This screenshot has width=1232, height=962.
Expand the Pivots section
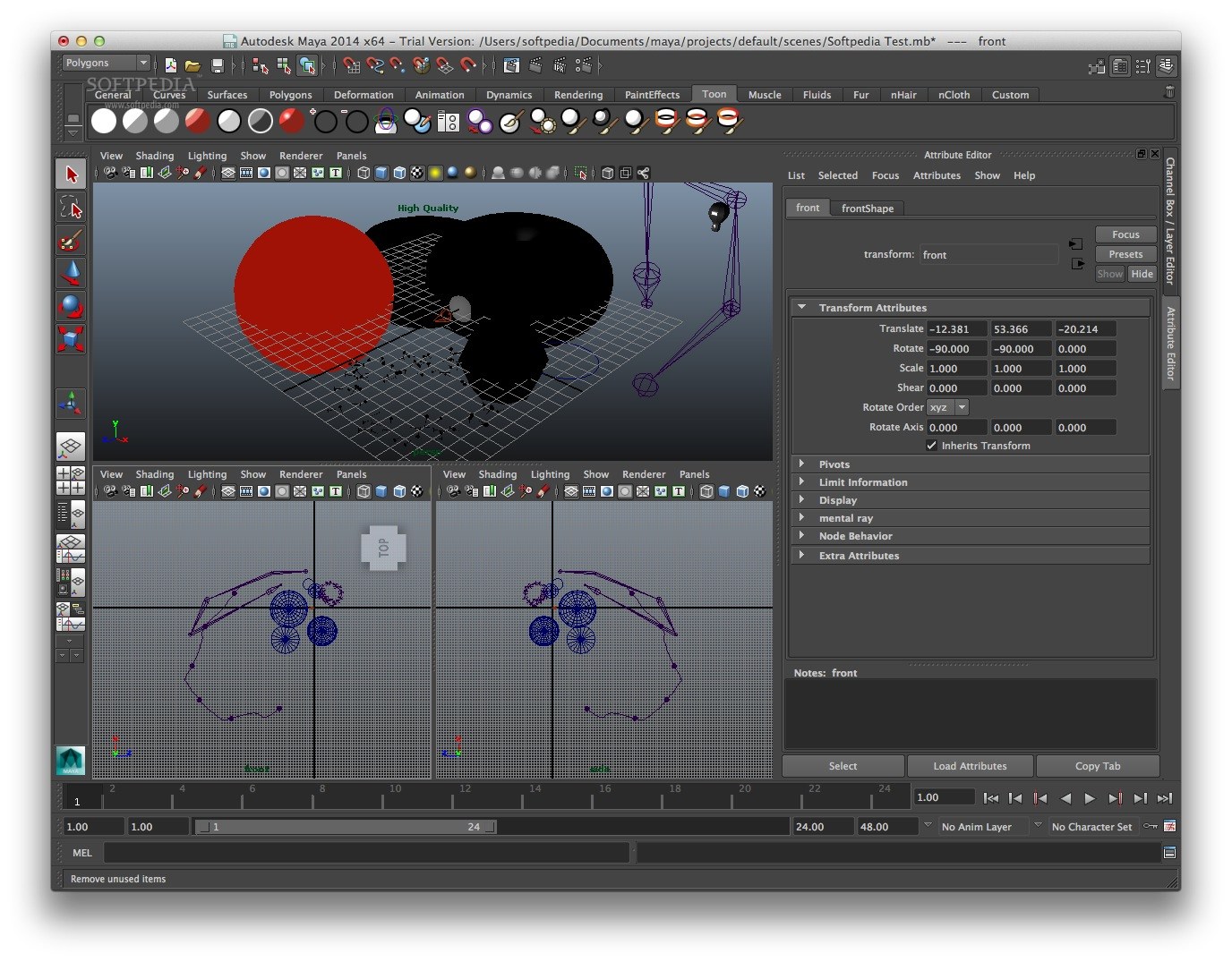[801, 464]
